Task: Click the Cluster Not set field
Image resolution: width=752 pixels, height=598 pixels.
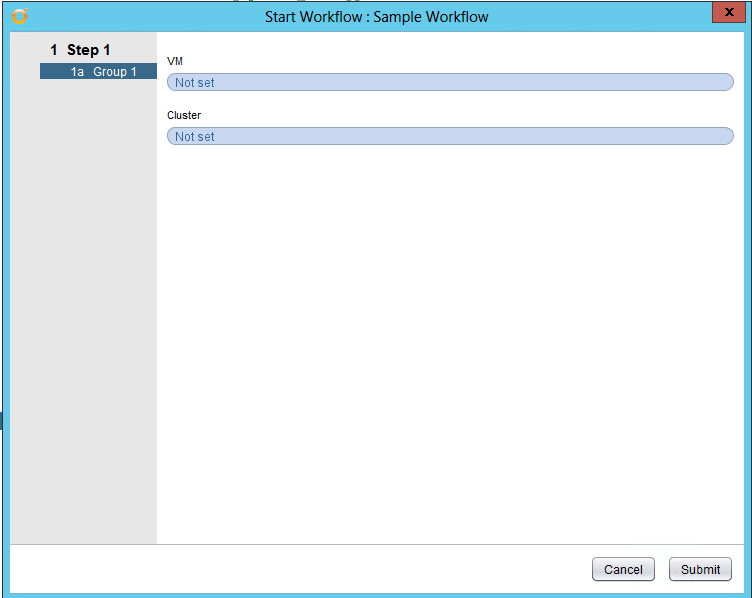Action: pos(450,136)
